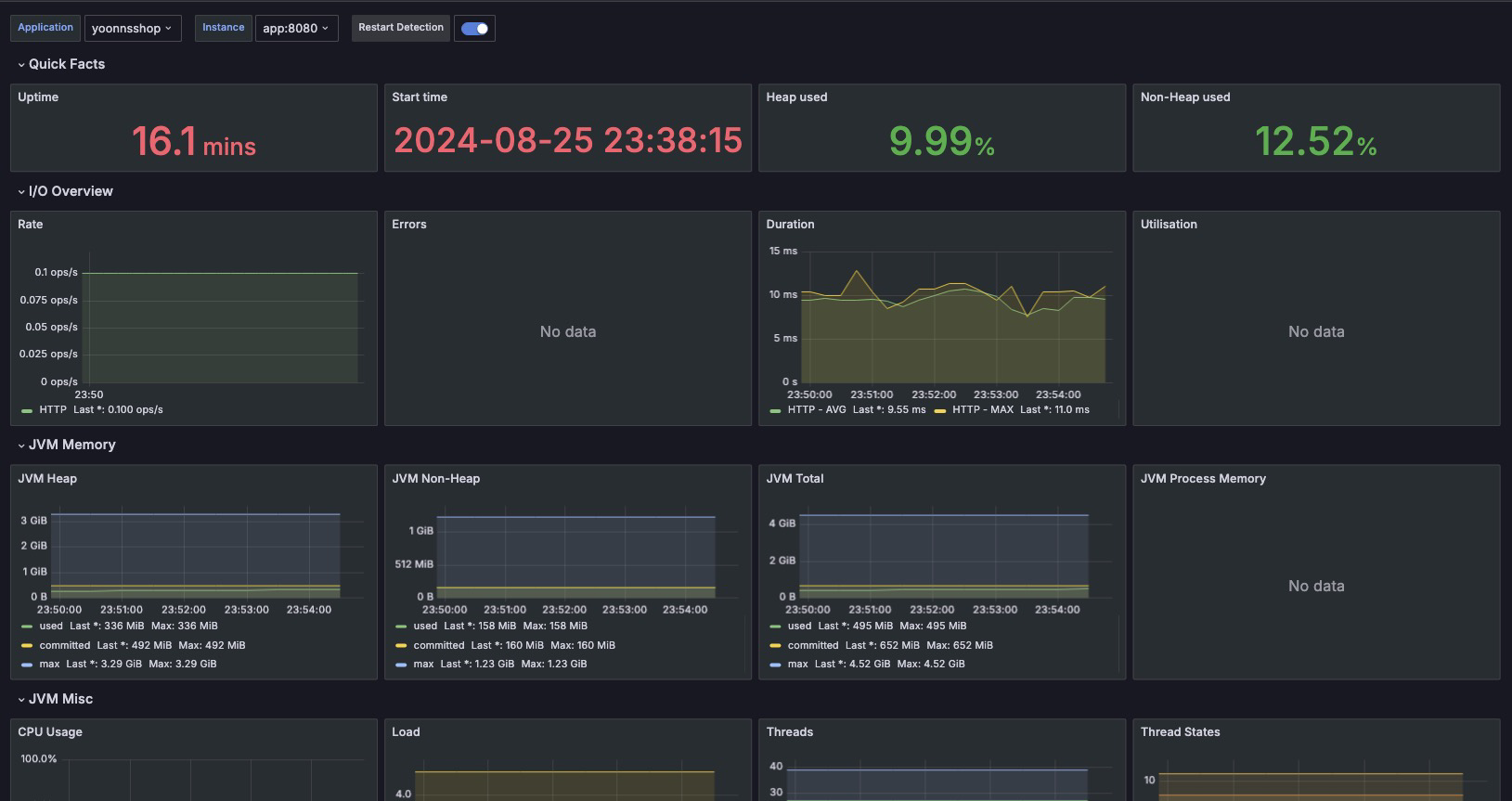Viewport: 1512px width, 801px height.
Task: Open the JVM Heap panel title menu
Action: click(x=47, y=478)
